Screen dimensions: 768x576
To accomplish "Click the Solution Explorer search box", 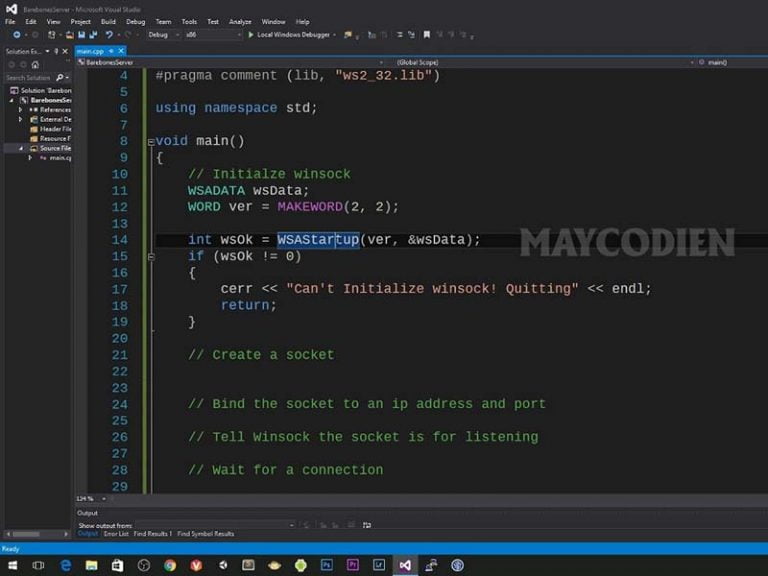I will click(x=28, y=77).
